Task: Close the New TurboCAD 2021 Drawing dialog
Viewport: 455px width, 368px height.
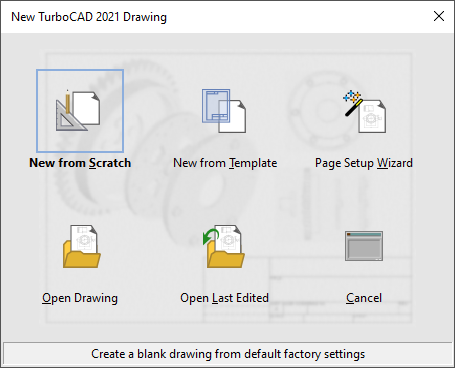Action: [x=439, y=16]
